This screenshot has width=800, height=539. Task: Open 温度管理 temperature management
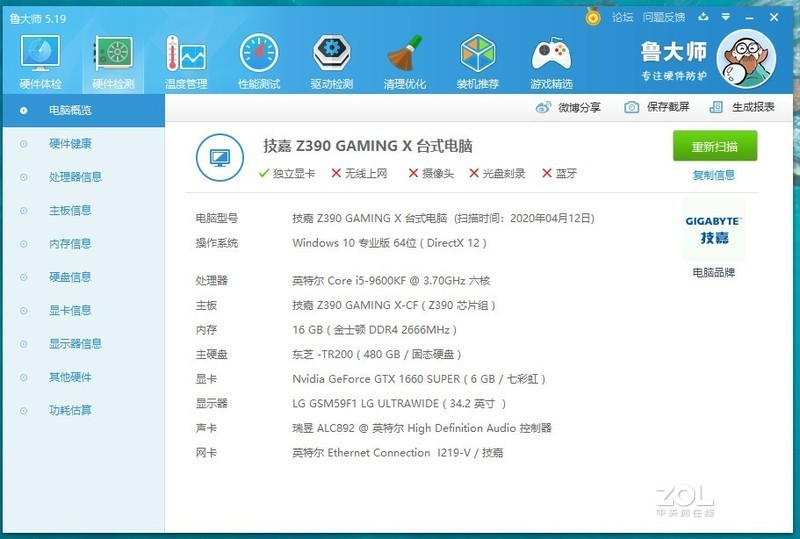click(186, 61)
